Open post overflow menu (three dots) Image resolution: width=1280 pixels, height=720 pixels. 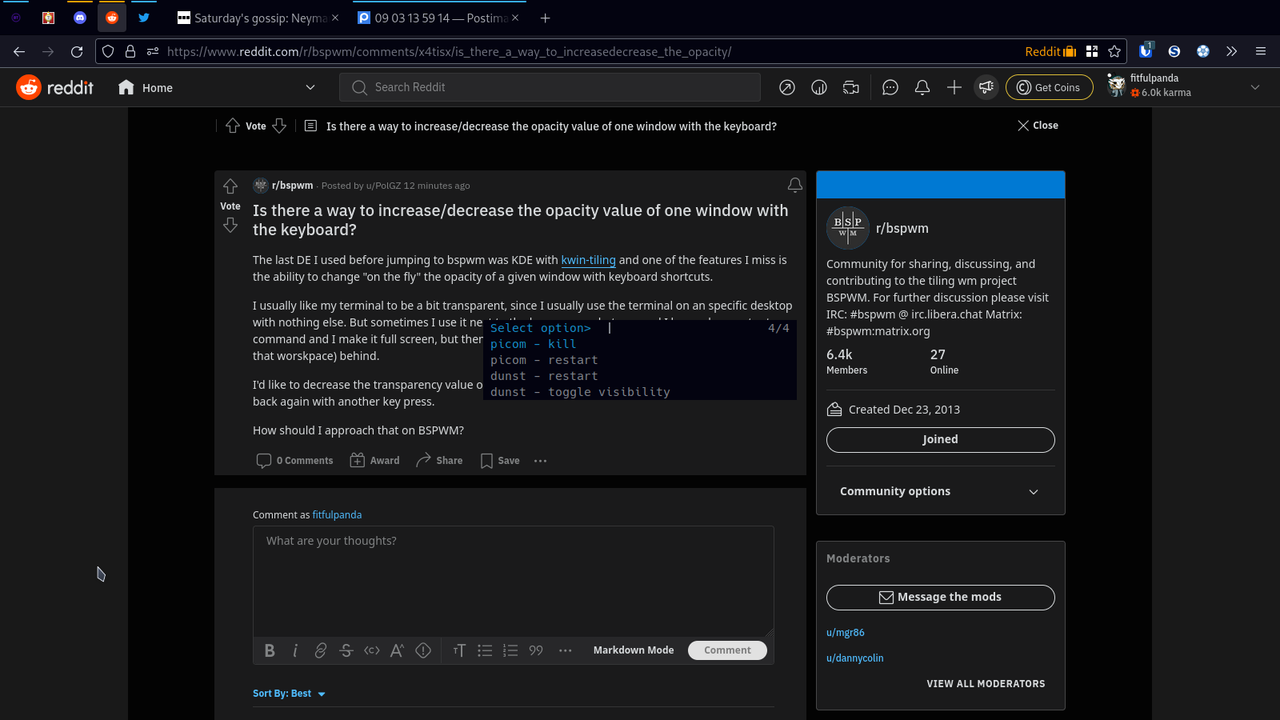(x=541, y=461)
